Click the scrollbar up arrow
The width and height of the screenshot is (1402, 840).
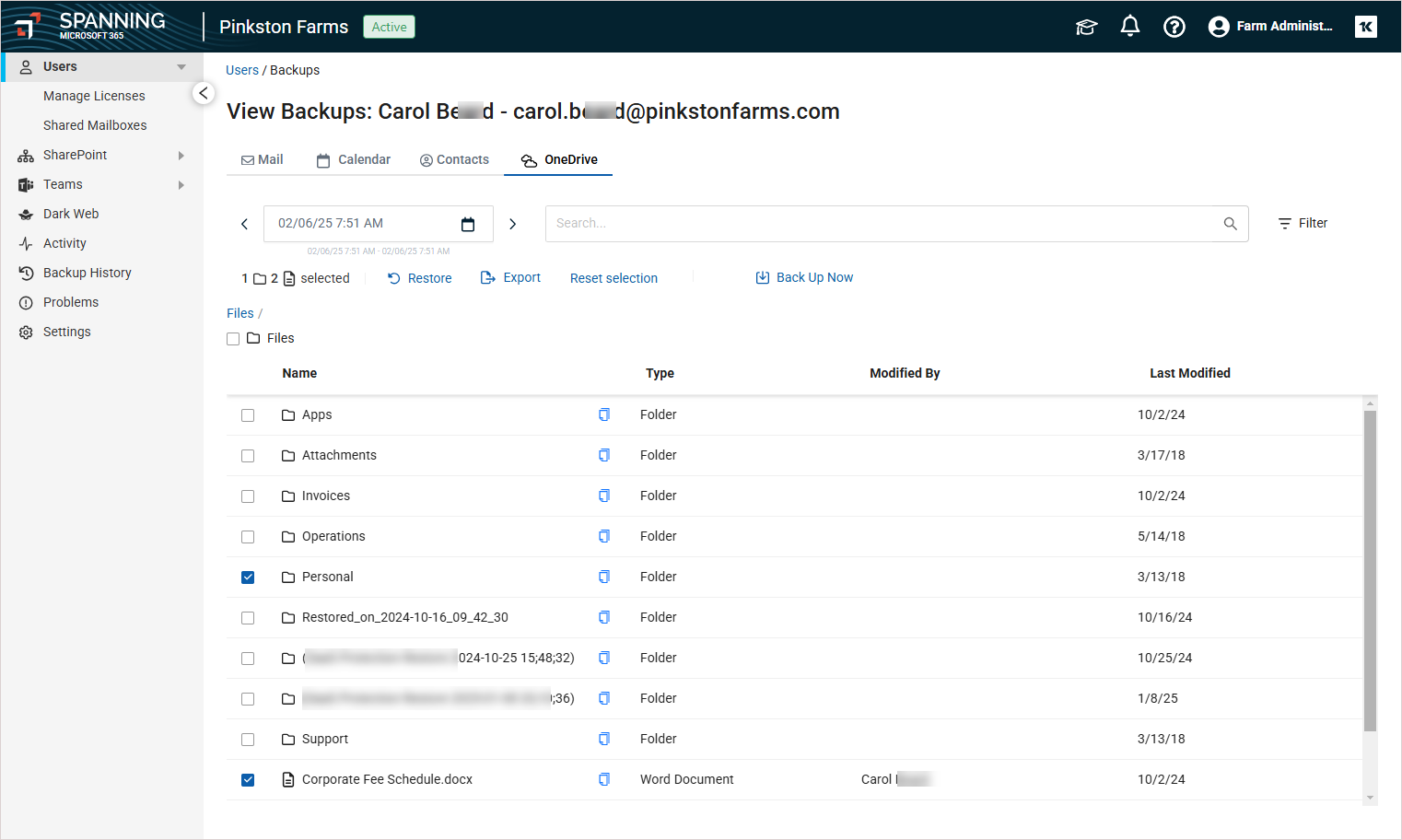(x=1370, y=403)
